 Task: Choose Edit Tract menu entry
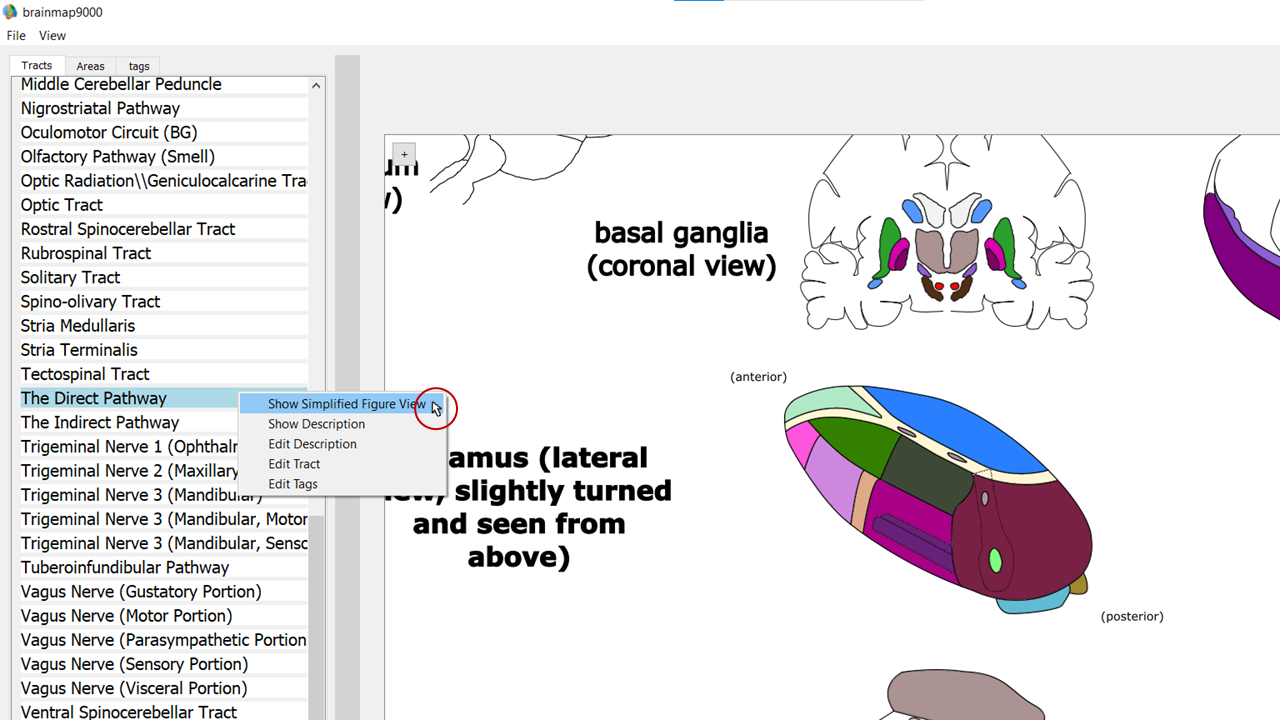294,464
